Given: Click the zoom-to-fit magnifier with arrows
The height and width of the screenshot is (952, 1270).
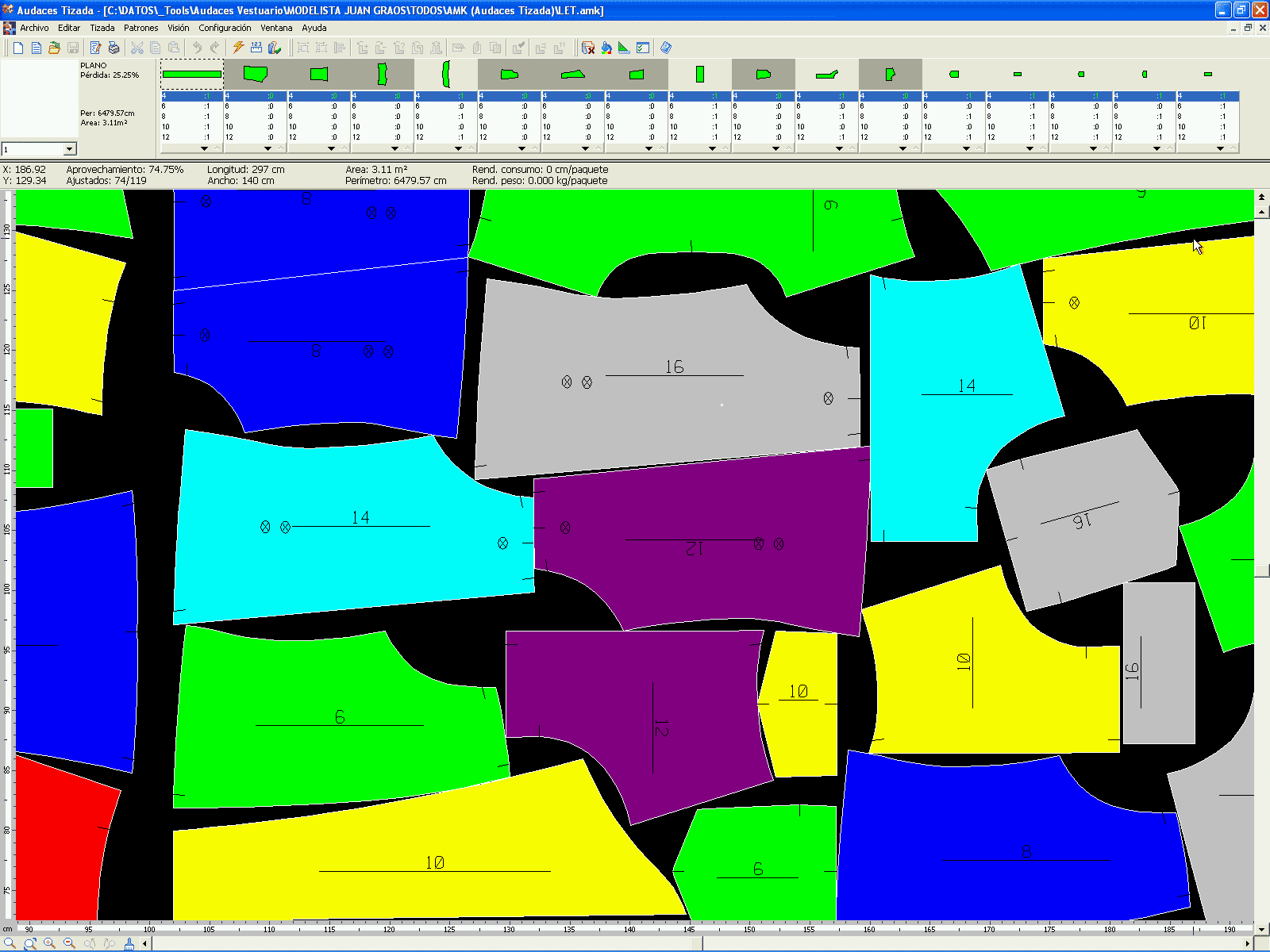Looking at the screenshot, I should click(29, 943).
